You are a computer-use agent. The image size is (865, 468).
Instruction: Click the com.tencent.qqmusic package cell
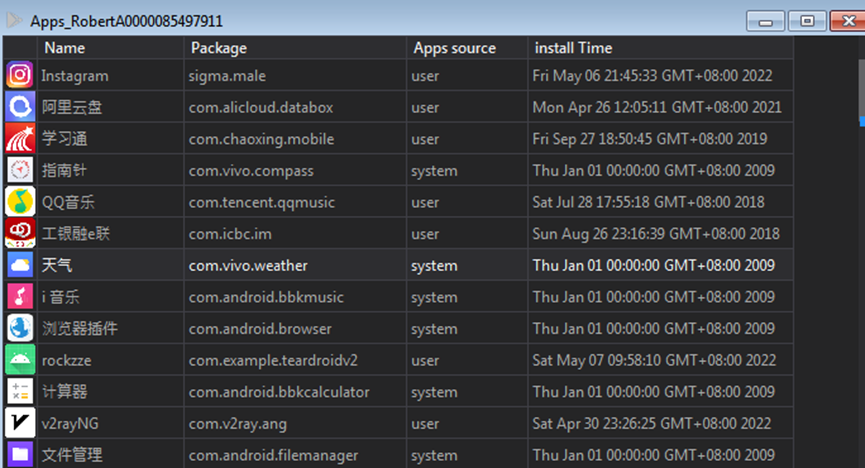(x=295, y=202)
